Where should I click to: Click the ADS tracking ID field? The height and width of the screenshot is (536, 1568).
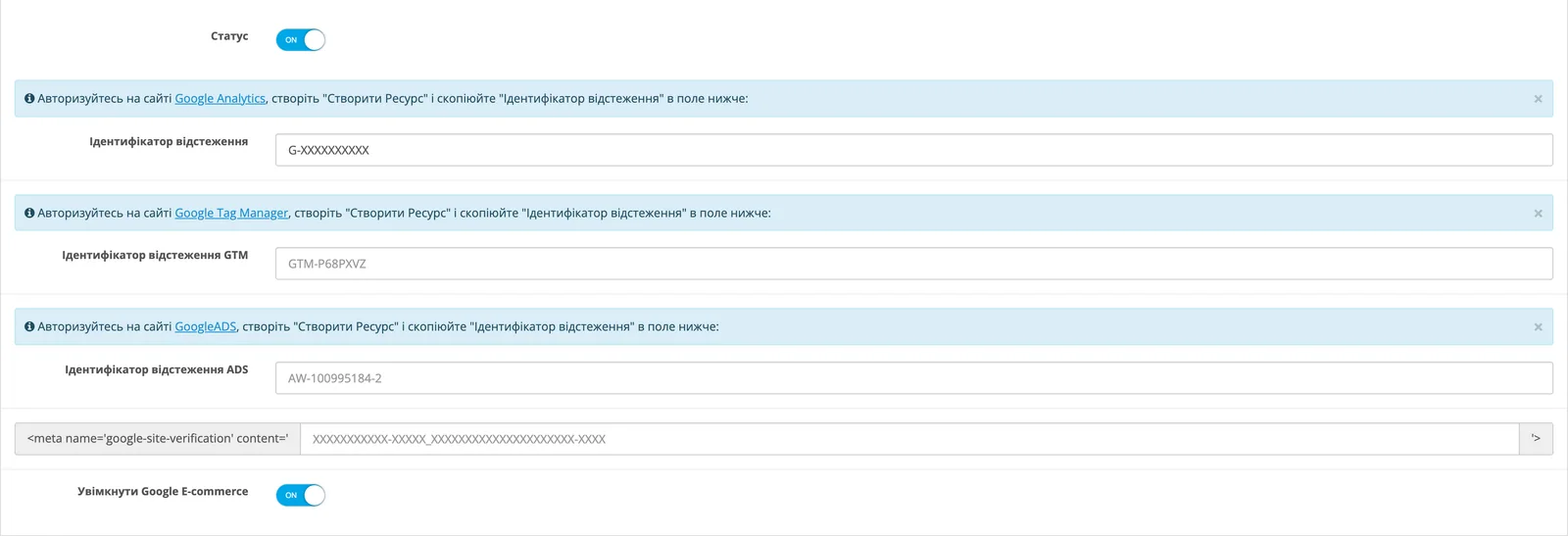[x=913, y=378]
